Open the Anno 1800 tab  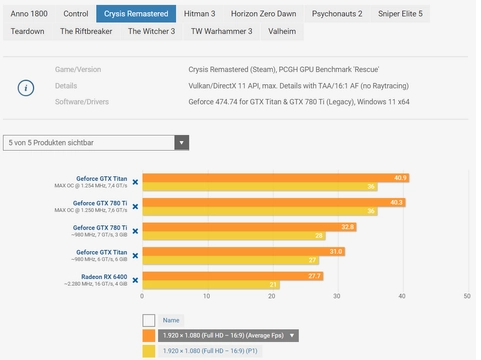pyautogui.click(x=29, y=14)
